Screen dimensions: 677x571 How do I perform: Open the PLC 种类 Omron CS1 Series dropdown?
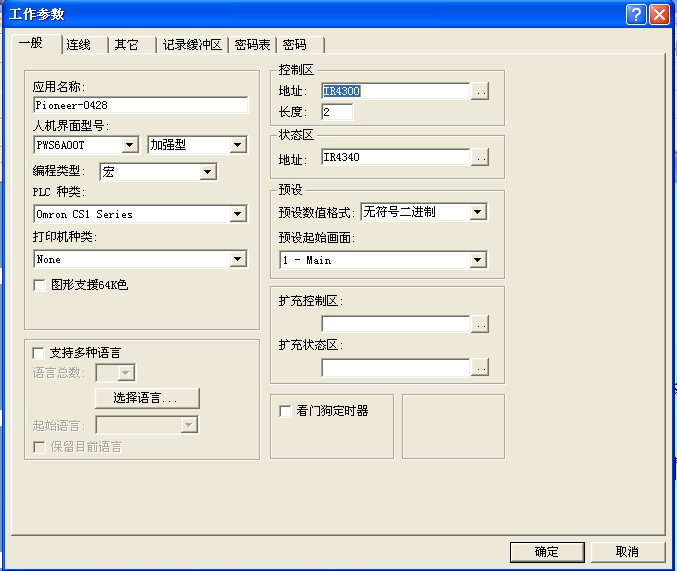(x=238, y=214)
